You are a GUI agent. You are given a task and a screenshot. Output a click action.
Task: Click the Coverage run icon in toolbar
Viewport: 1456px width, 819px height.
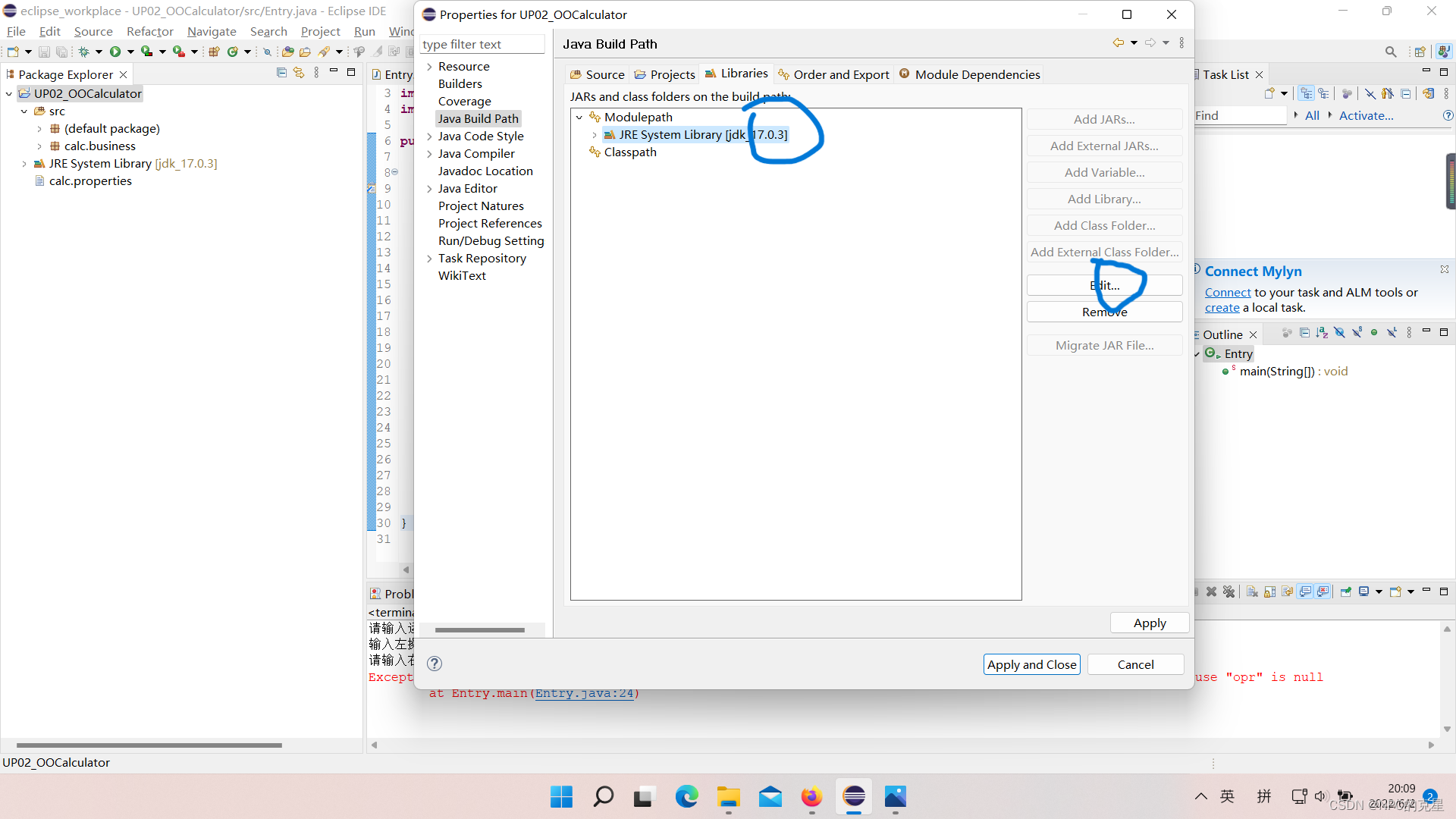[x=147, y=52]
